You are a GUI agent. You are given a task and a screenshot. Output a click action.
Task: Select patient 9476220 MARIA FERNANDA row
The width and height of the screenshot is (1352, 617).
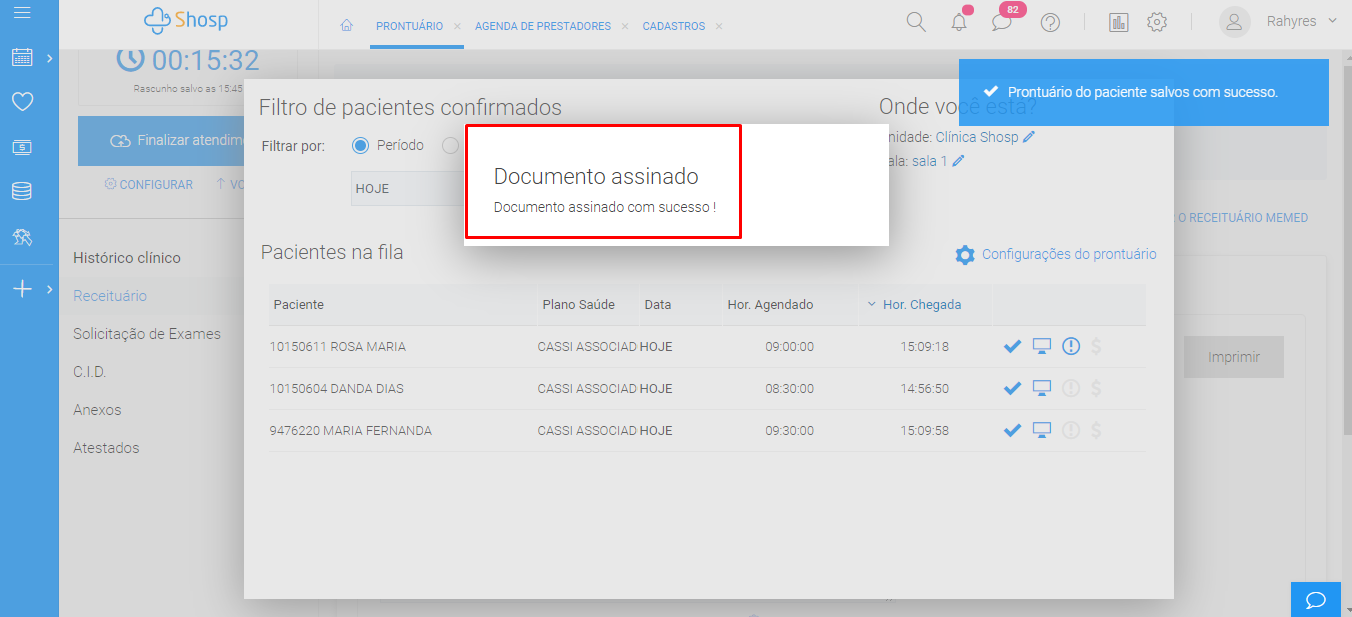click(707, 431)
